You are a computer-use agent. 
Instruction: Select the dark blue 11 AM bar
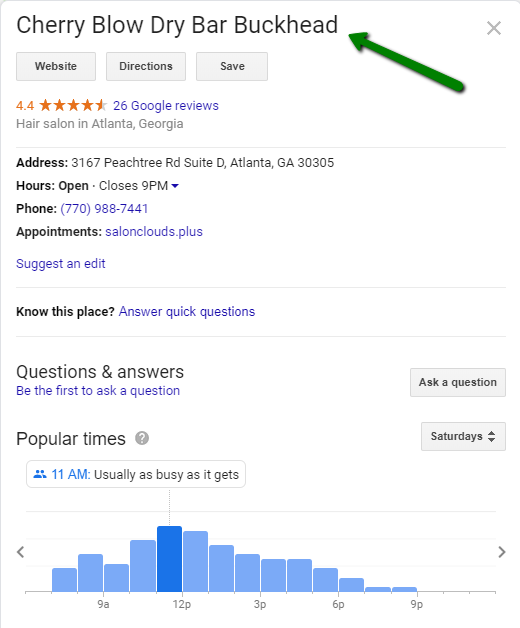click(x=169, y=559)
